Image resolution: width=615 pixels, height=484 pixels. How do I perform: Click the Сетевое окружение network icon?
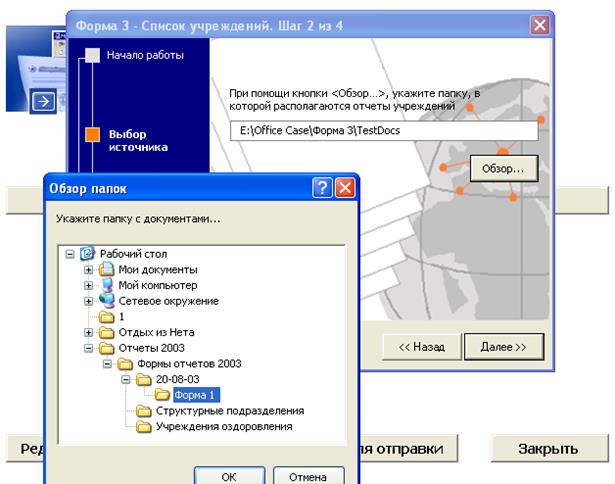coord(106,301)
